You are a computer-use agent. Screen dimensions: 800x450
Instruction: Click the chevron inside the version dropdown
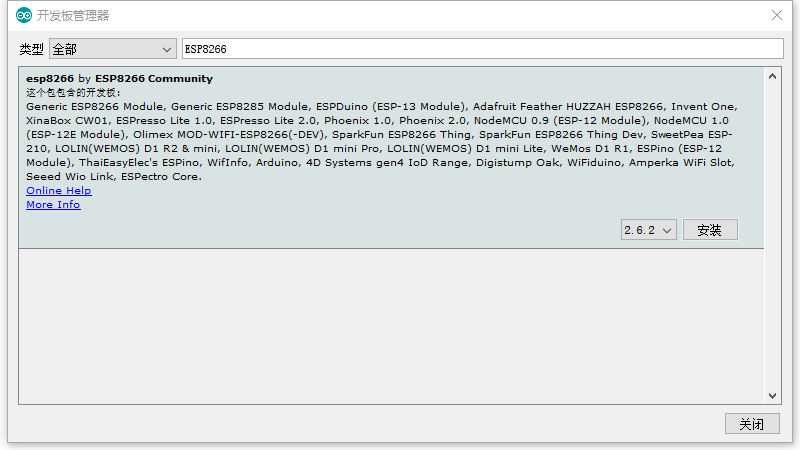tap(666, 231)
